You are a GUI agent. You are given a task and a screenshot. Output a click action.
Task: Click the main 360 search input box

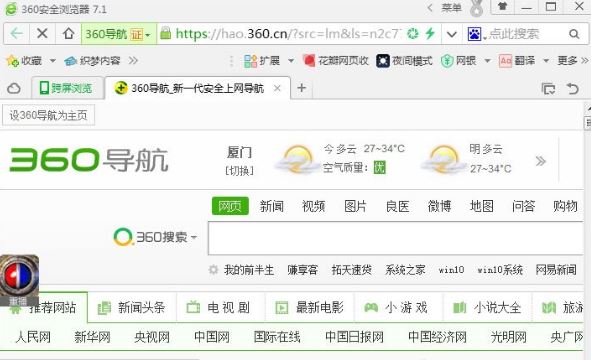[396, 238]
